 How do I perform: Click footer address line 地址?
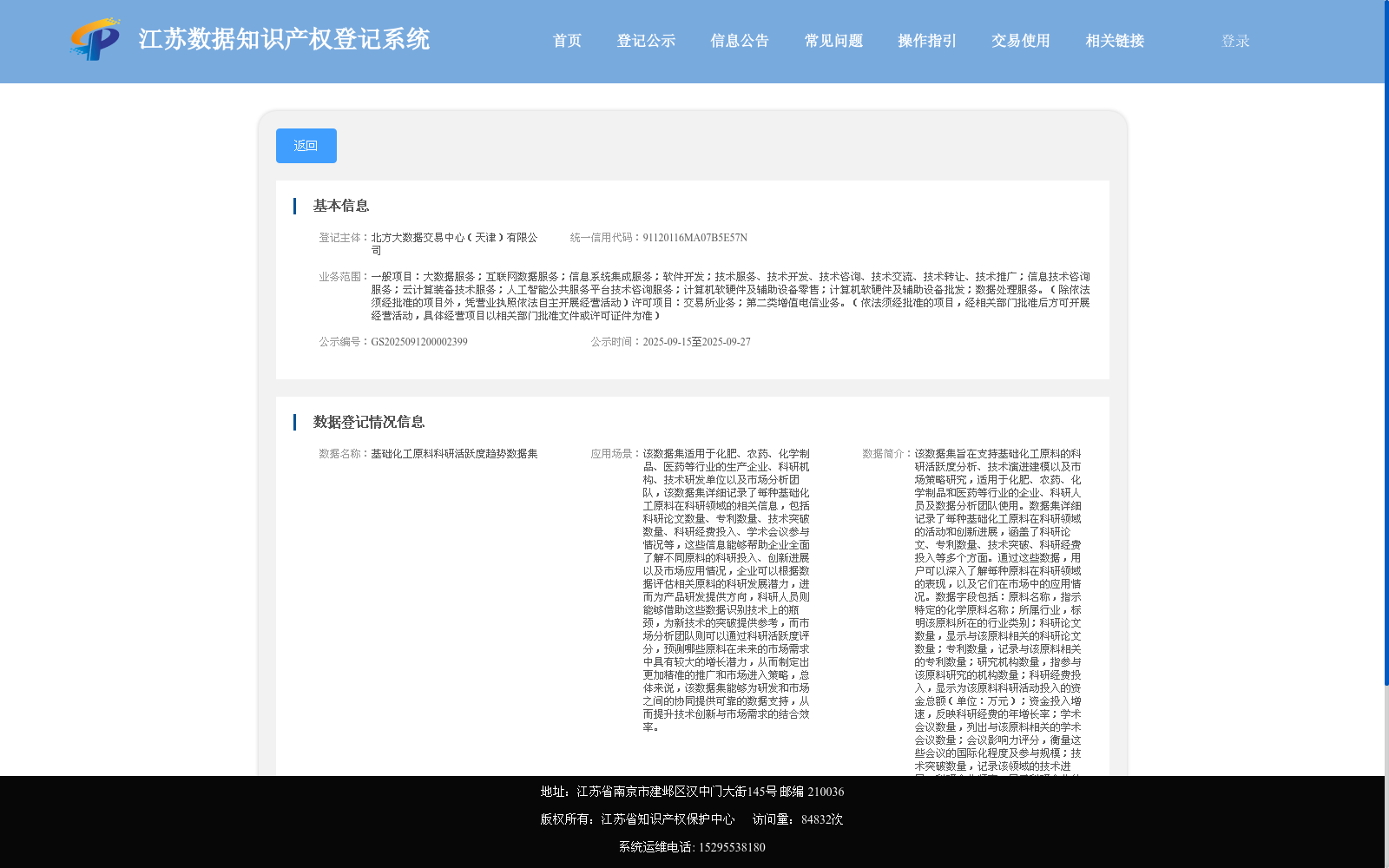(x=692, y=792)
